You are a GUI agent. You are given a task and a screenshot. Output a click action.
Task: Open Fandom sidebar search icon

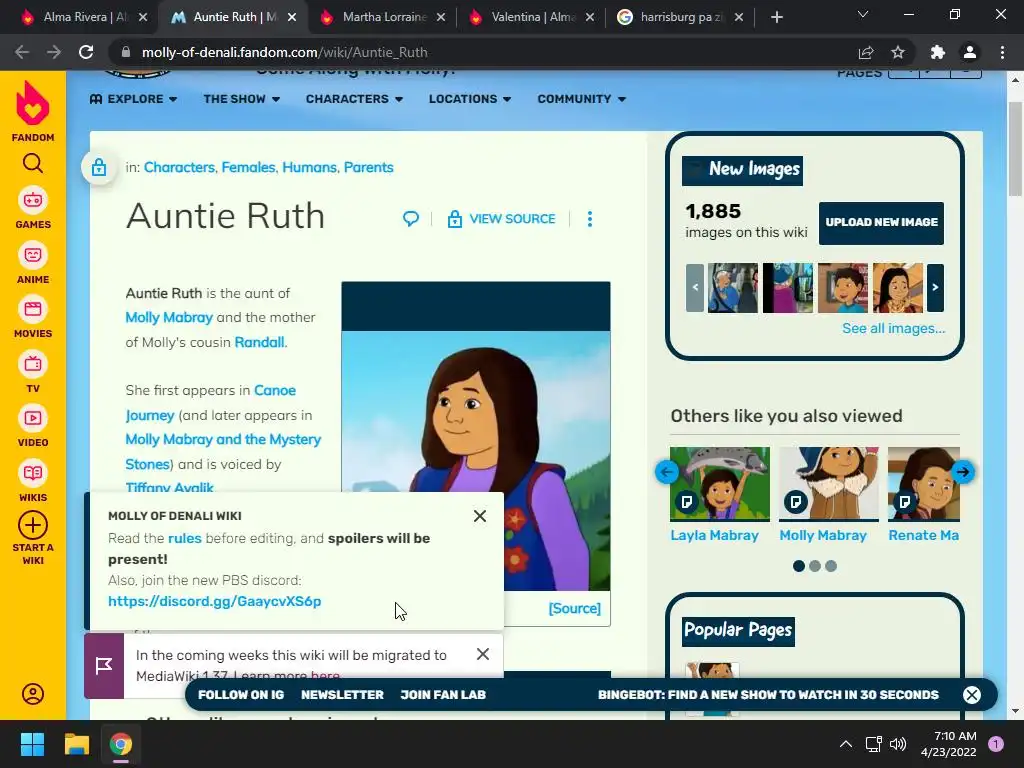tap(33, 163)
